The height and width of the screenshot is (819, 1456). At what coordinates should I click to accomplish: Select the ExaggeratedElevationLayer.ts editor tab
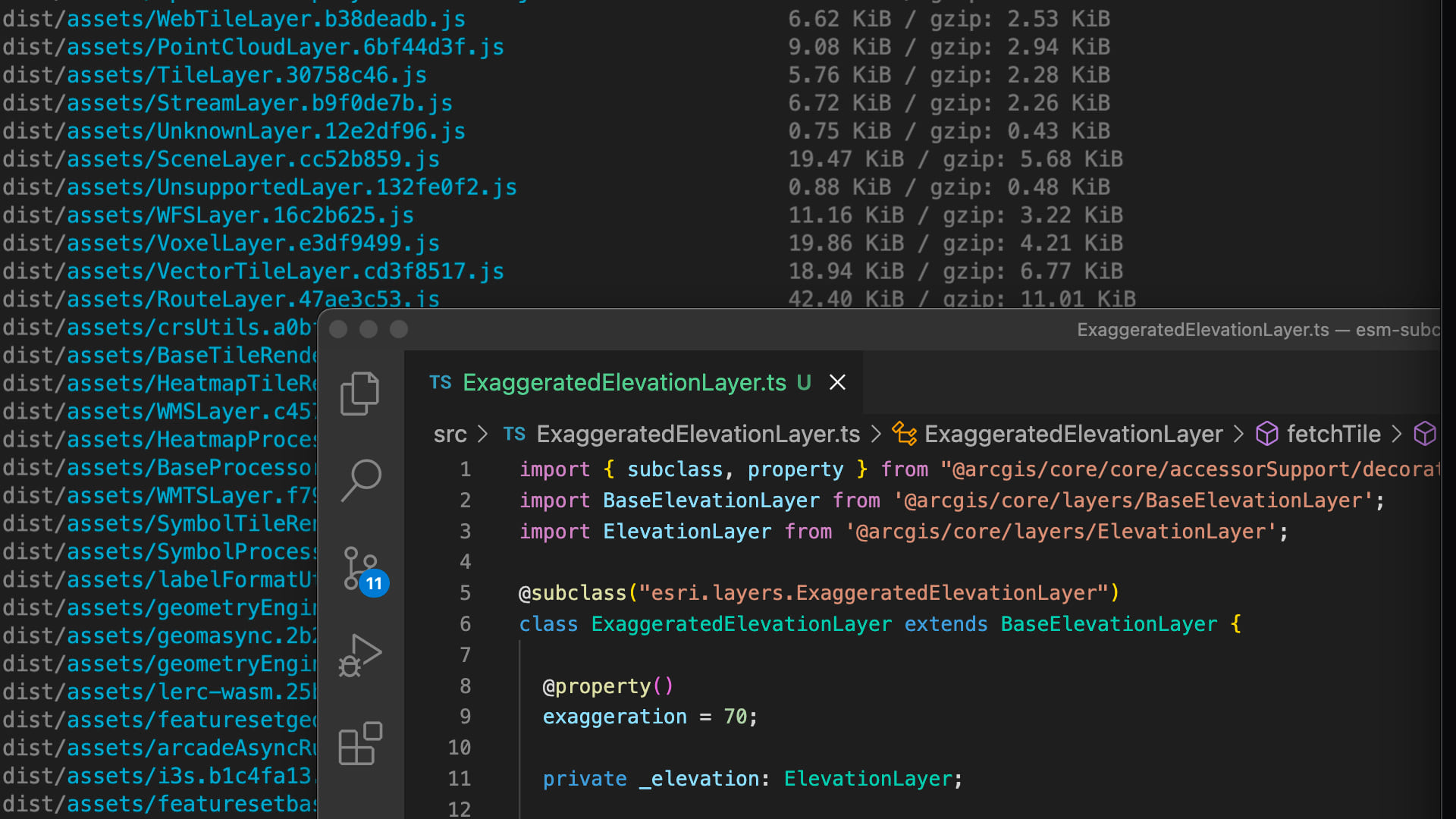[624, 382]
